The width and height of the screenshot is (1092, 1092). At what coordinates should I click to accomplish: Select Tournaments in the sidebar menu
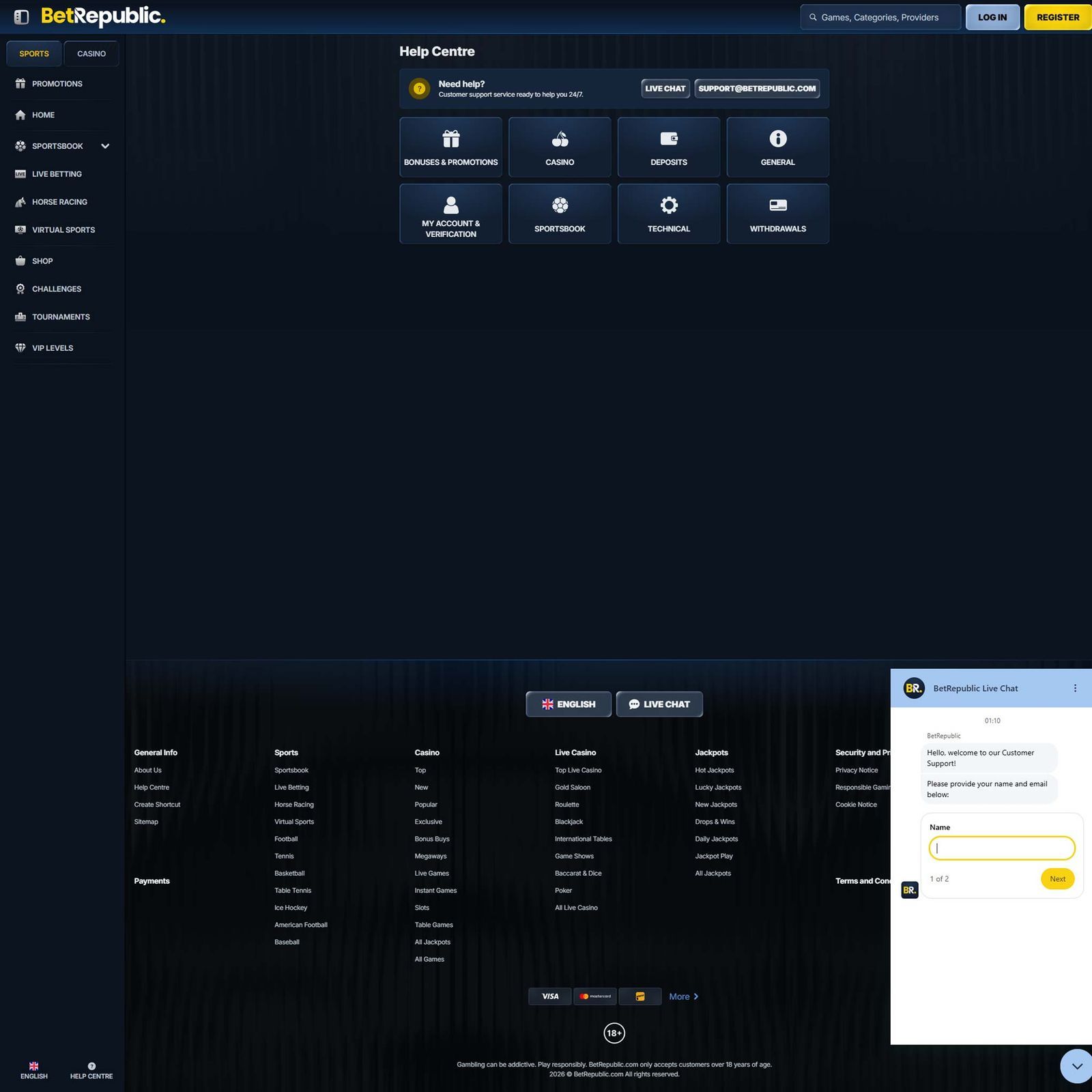pyautogui.click(x=62, y=317)
